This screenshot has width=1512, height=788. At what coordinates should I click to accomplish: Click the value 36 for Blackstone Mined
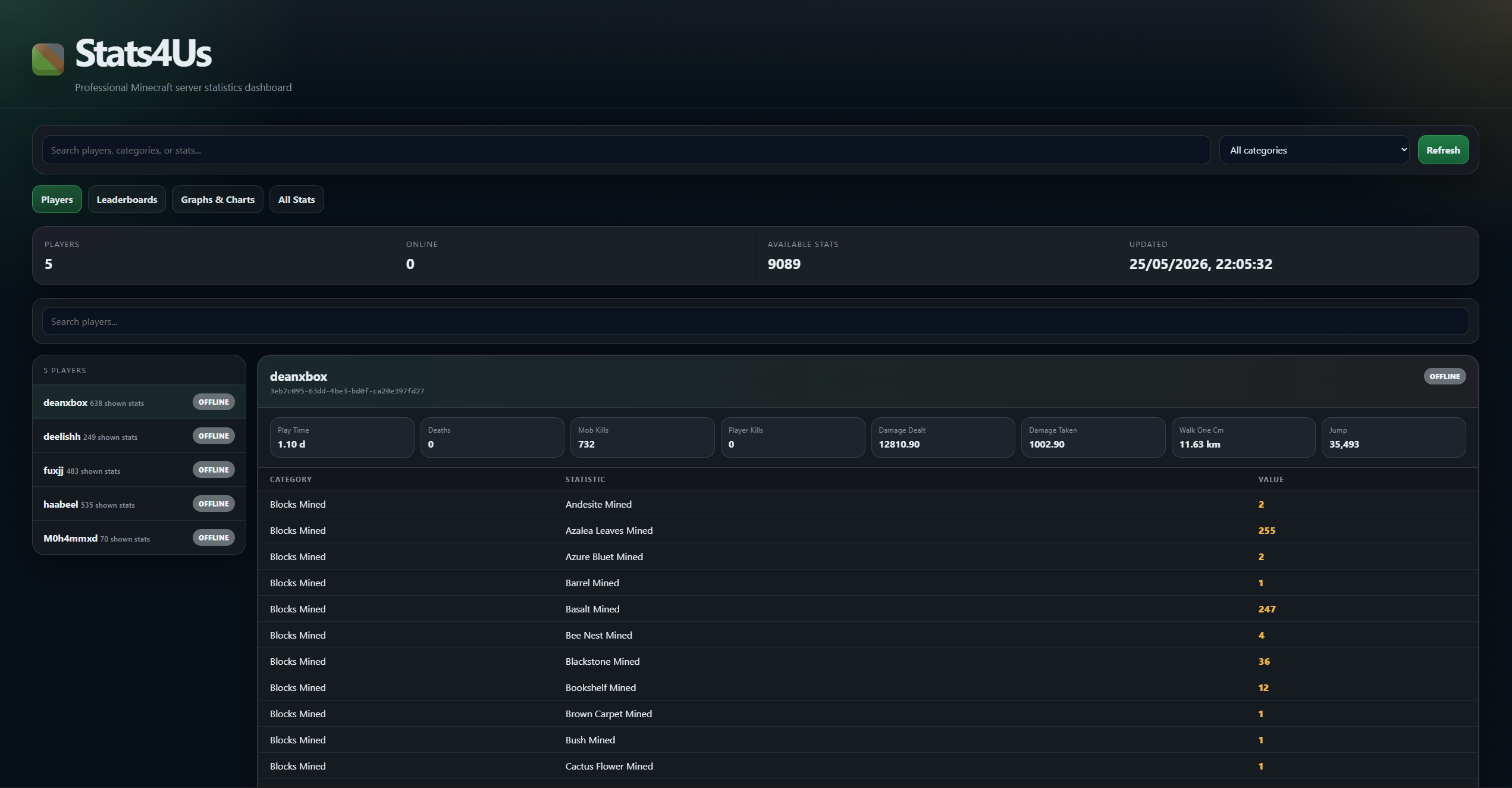pyautogui.click(x=1264, y=661)
